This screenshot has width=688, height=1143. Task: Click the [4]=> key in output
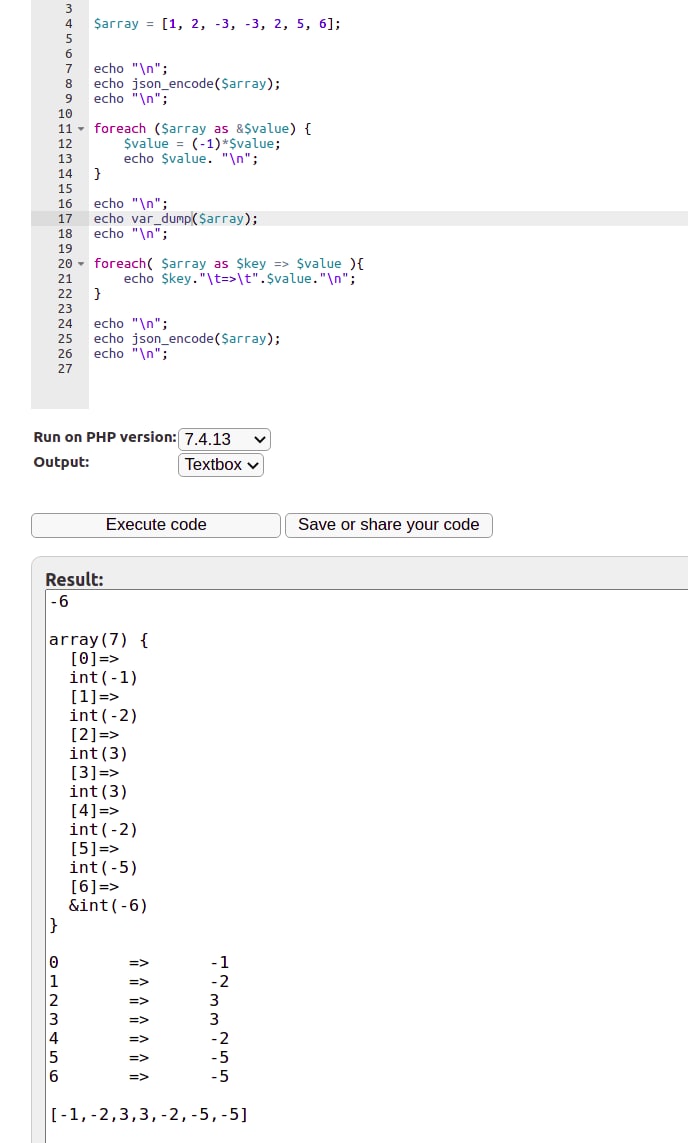(x=94, y=811)
